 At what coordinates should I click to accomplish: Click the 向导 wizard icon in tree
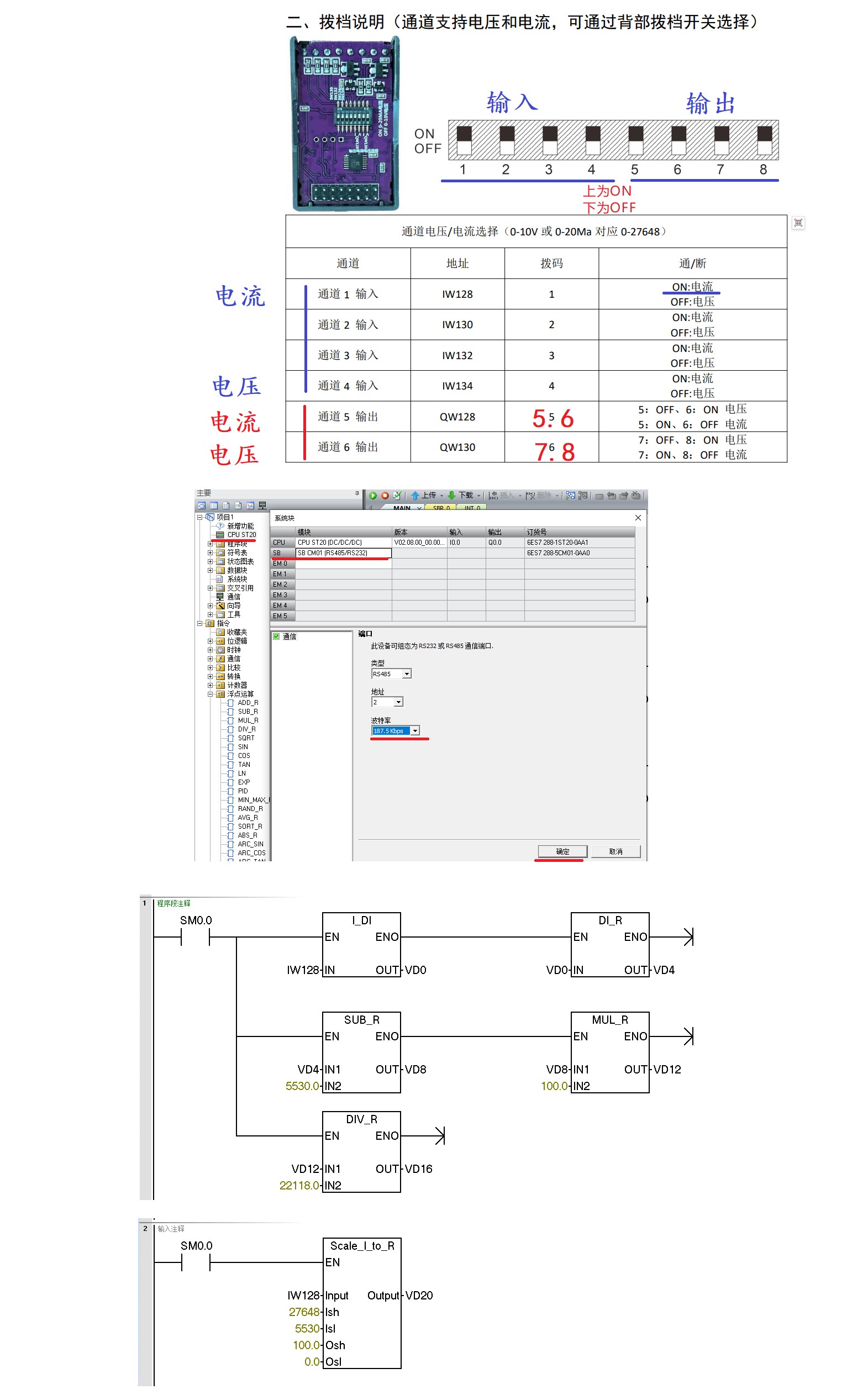point(220,606)
